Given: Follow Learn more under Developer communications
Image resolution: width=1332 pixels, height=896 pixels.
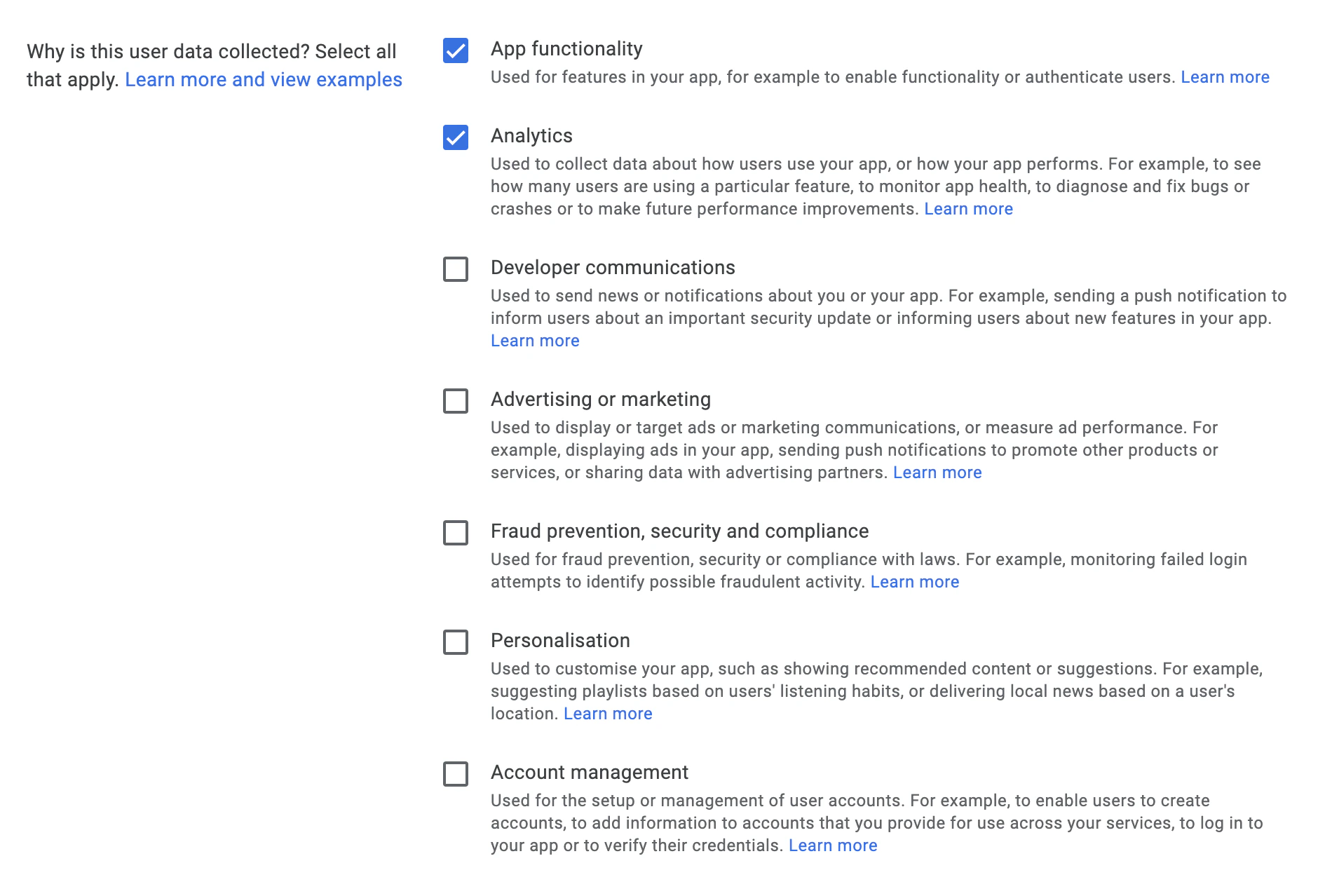Looking at the screenshot, I should coord(535,341).
